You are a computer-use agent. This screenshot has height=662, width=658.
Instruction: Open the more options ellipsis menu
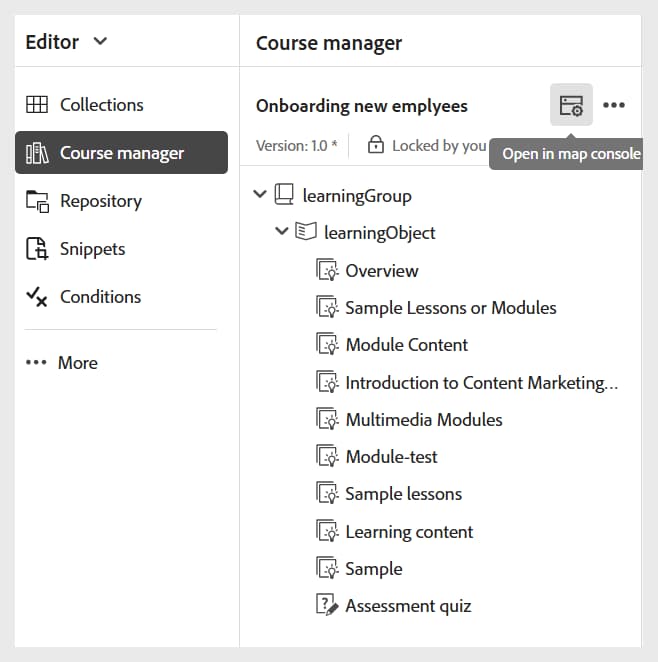click(x=614, y=105)
